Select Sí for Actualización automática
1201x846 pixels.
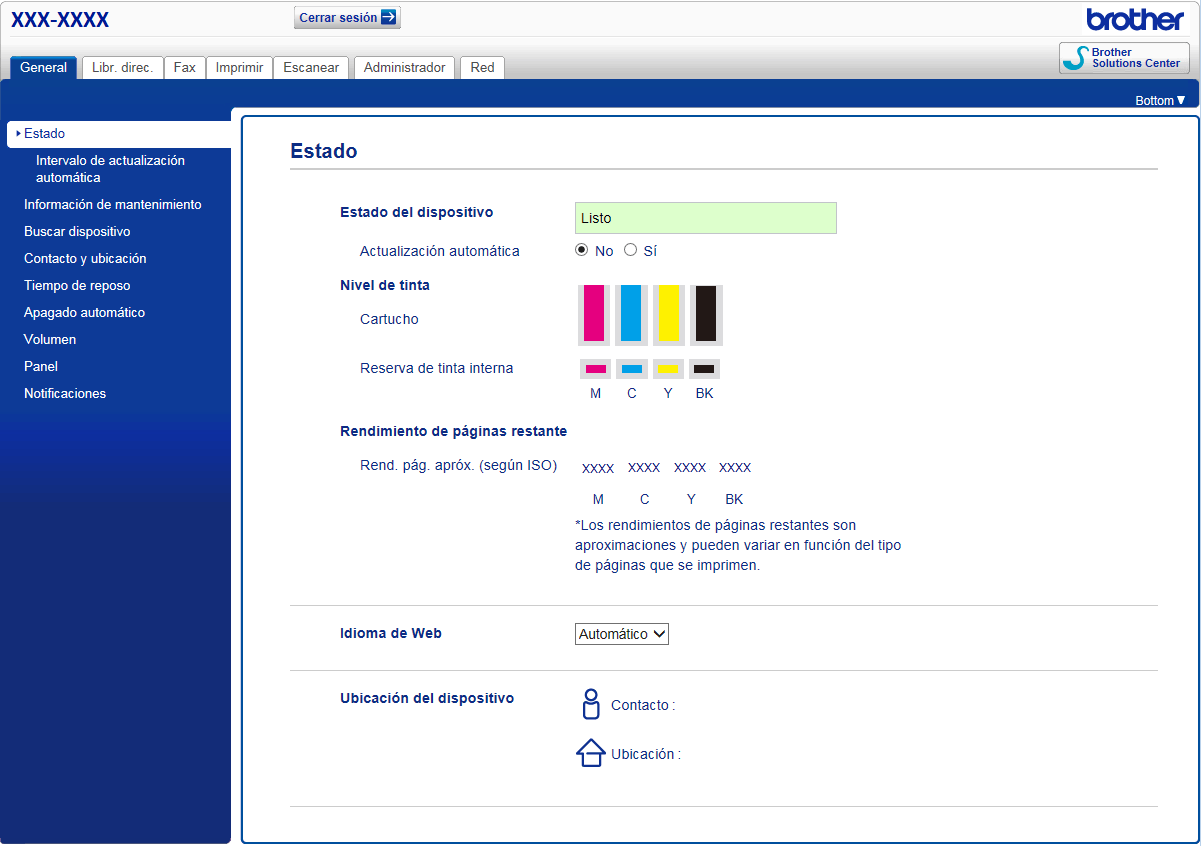[x=630, y=250]
